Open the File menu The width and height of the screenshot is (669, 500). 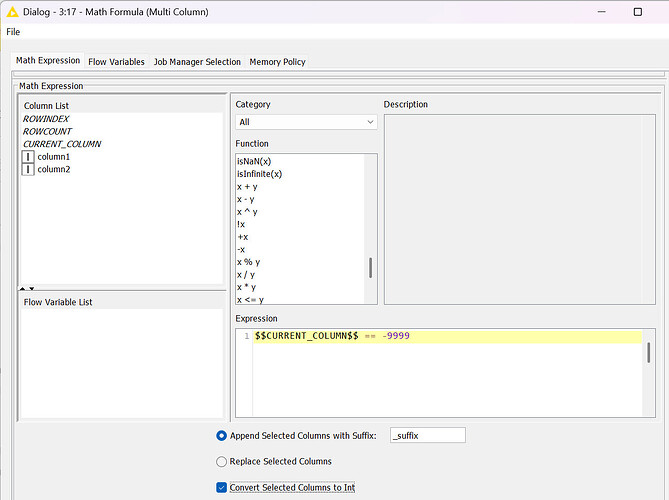pos(13,32)
